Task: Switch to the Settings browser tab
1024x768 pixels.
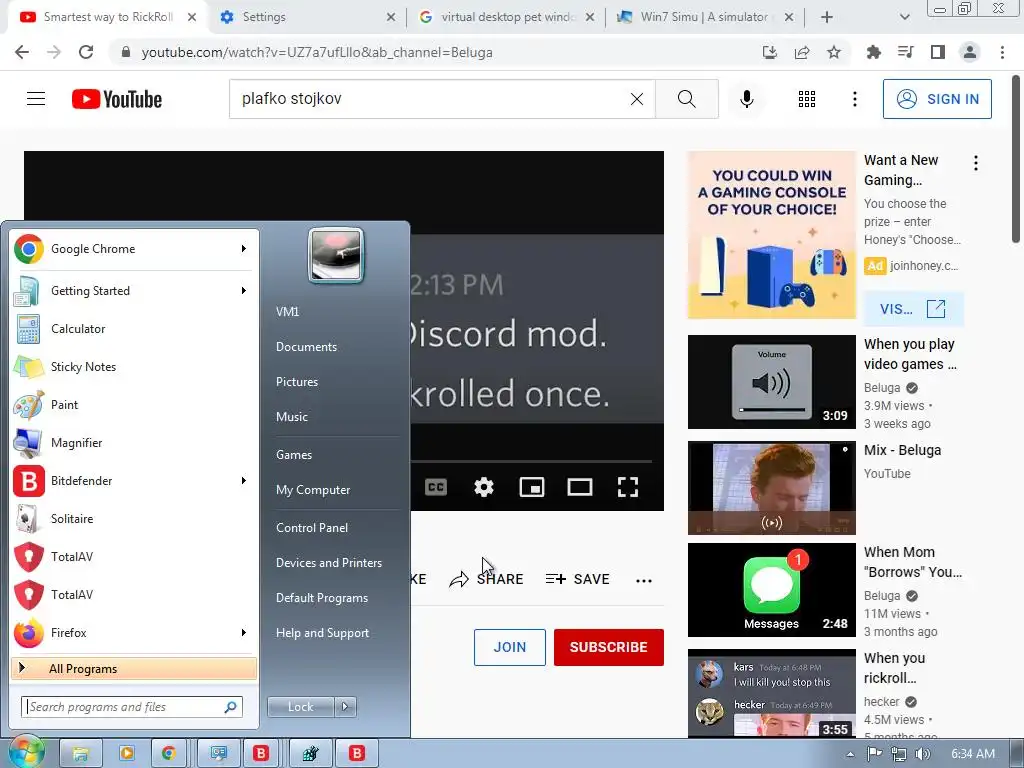Action: coord(307,17)
